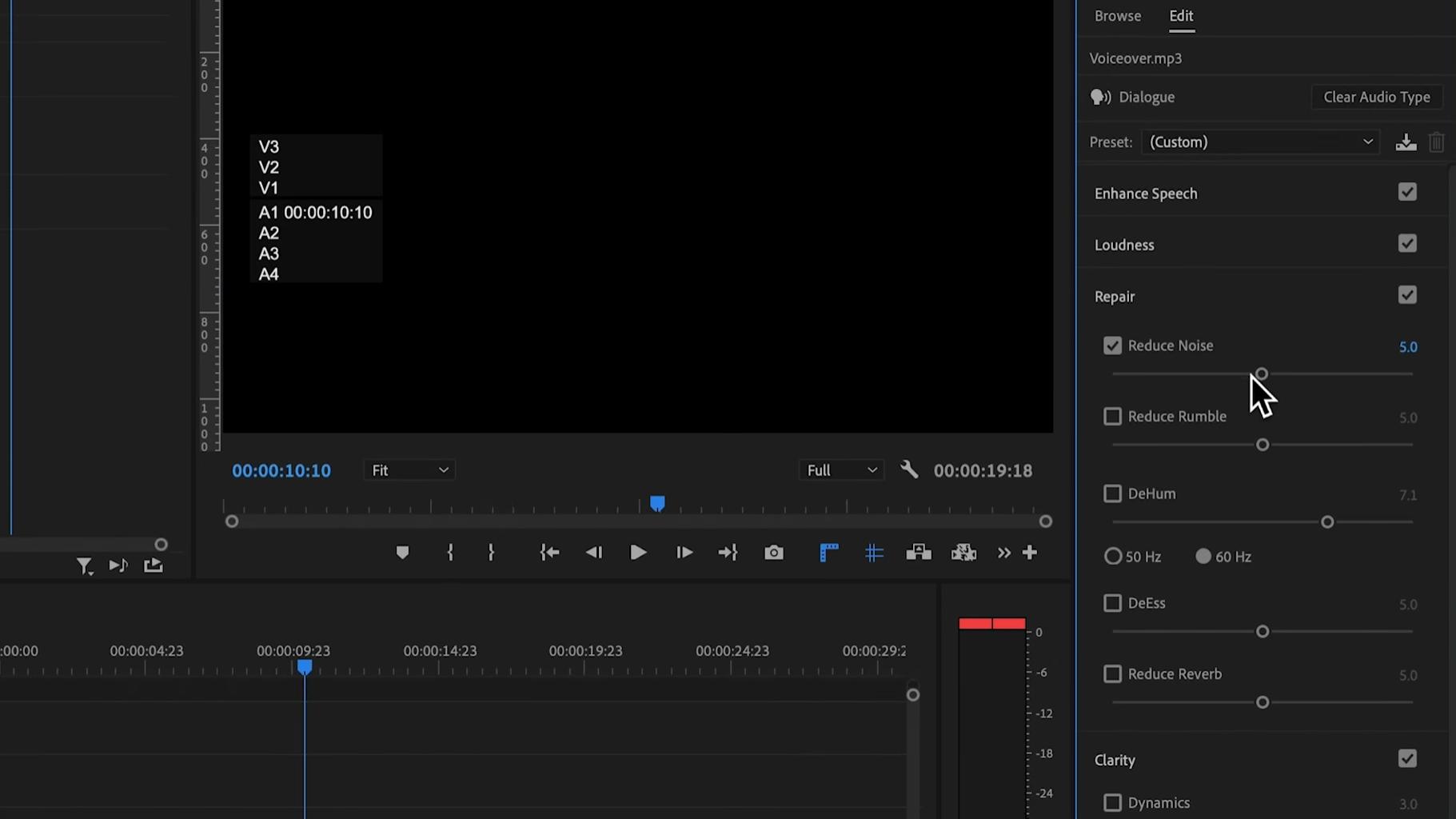Screen dimensions: 1456x819
Task: Open the Preset (Custom) dropdown
Action: pos(1260,142)
